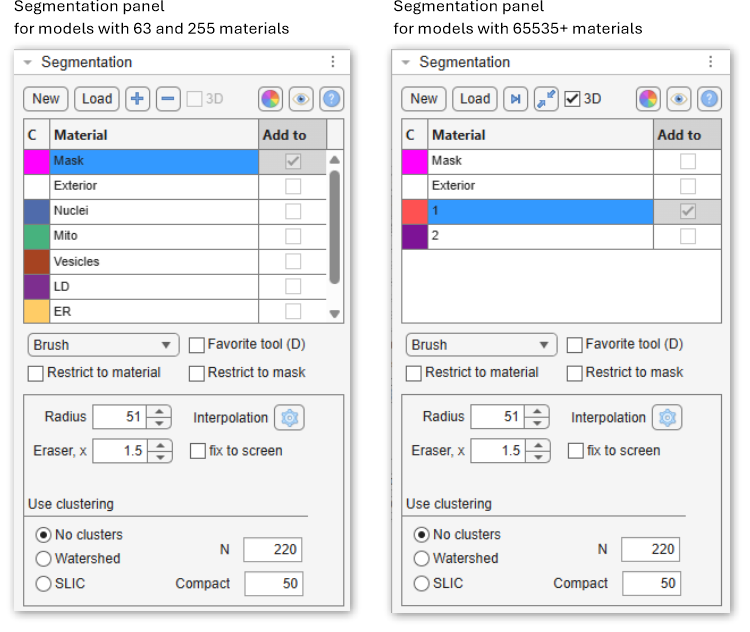Increase Eraser multiplier up arrow, left panel
The height and width of the screenshot is (632, 750).
160,445
